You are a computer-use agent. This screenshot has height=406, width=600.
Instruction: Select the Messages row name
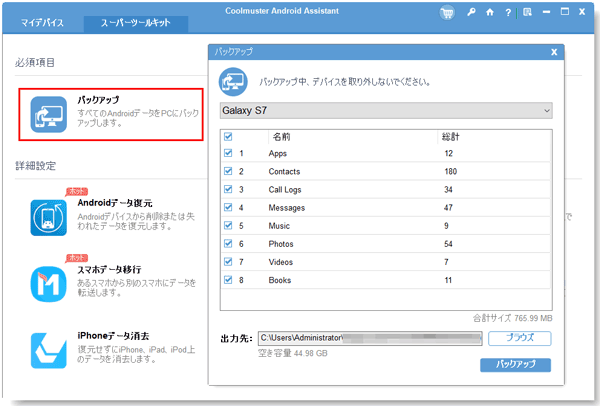pyautogui.click(x=287, y=208)
